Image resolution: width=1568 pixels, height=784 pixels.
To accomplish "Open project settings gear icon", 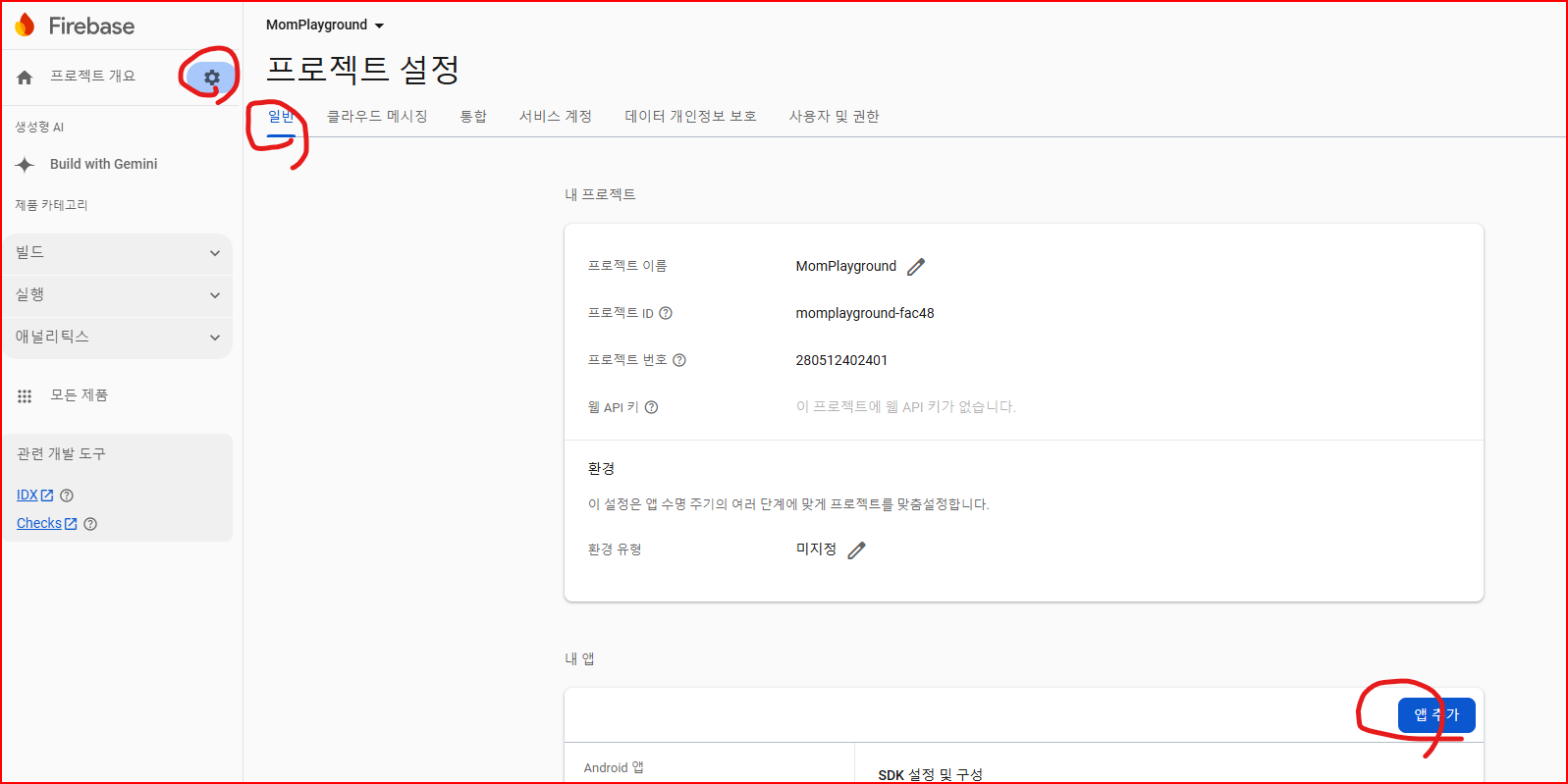I will tap(211, 78).
